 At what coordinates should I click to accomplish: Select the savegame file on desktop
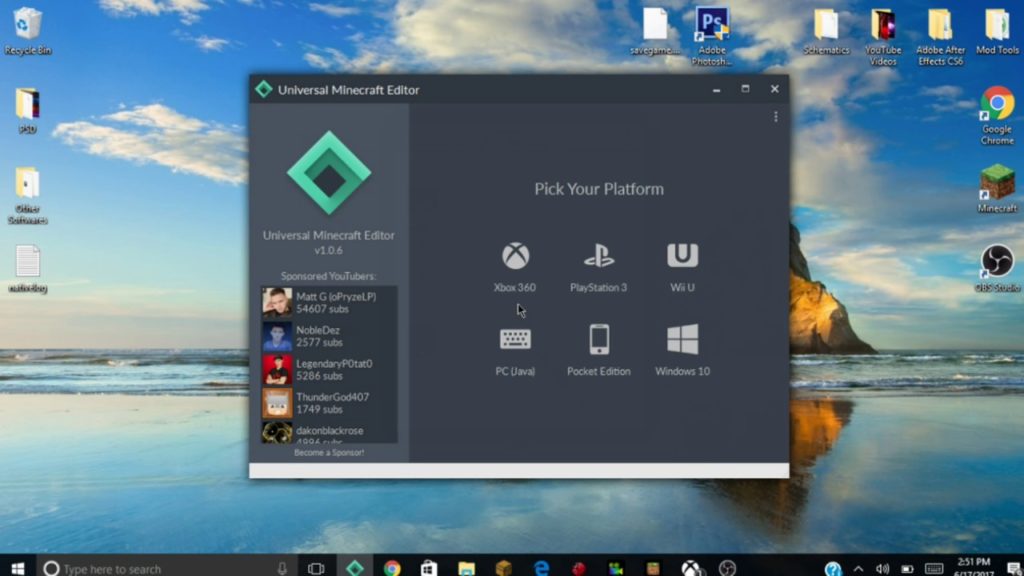[655, 31]
